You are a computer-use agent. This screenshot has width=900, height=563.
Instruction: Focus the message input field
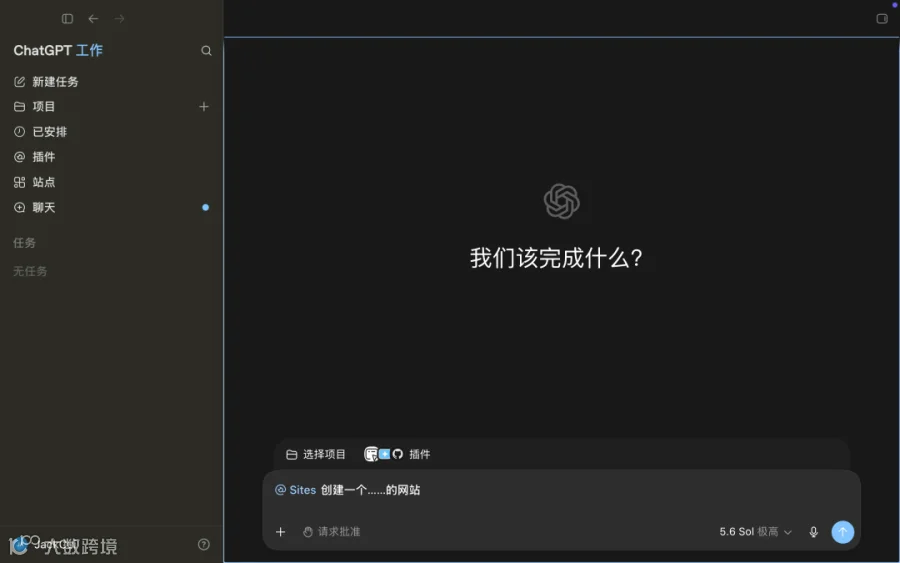561,490
